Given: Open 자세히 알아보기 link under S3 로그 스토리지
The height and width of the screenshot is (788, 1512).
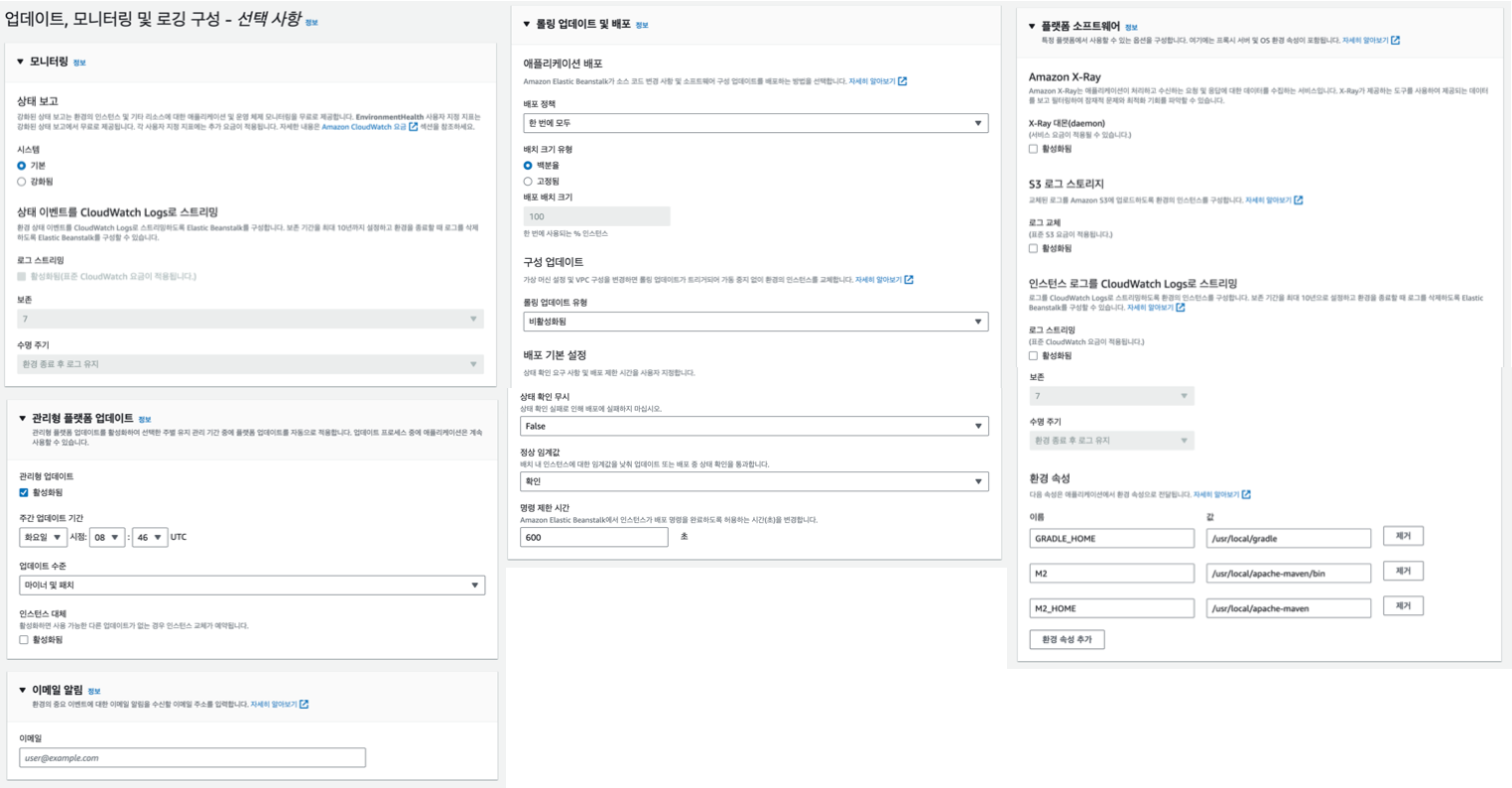Looking at the screenshot, I should coord(1274,200).
